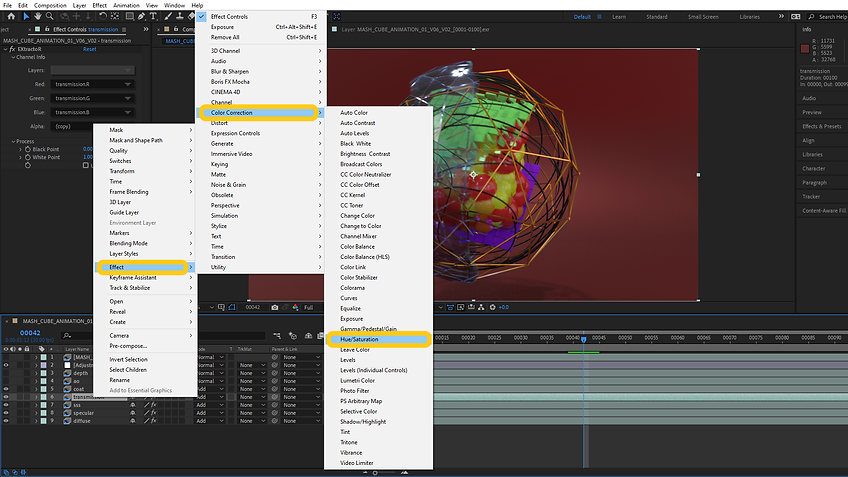The image size is (848, 477).
Task: Toggle the checkbox in the Process section
Action: 85,165
